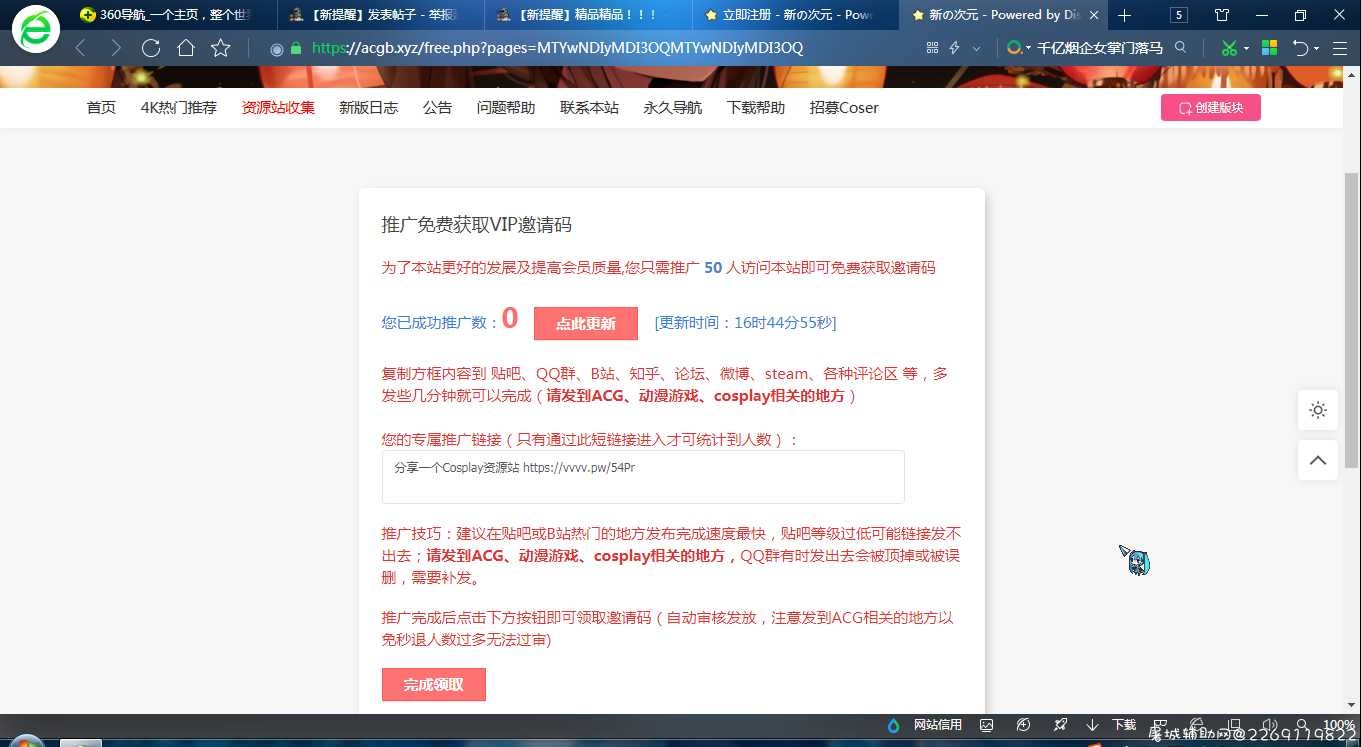Screen dimensions: 1361x747
Task: Go forward to the next page
Action: [x=116, y=48]
